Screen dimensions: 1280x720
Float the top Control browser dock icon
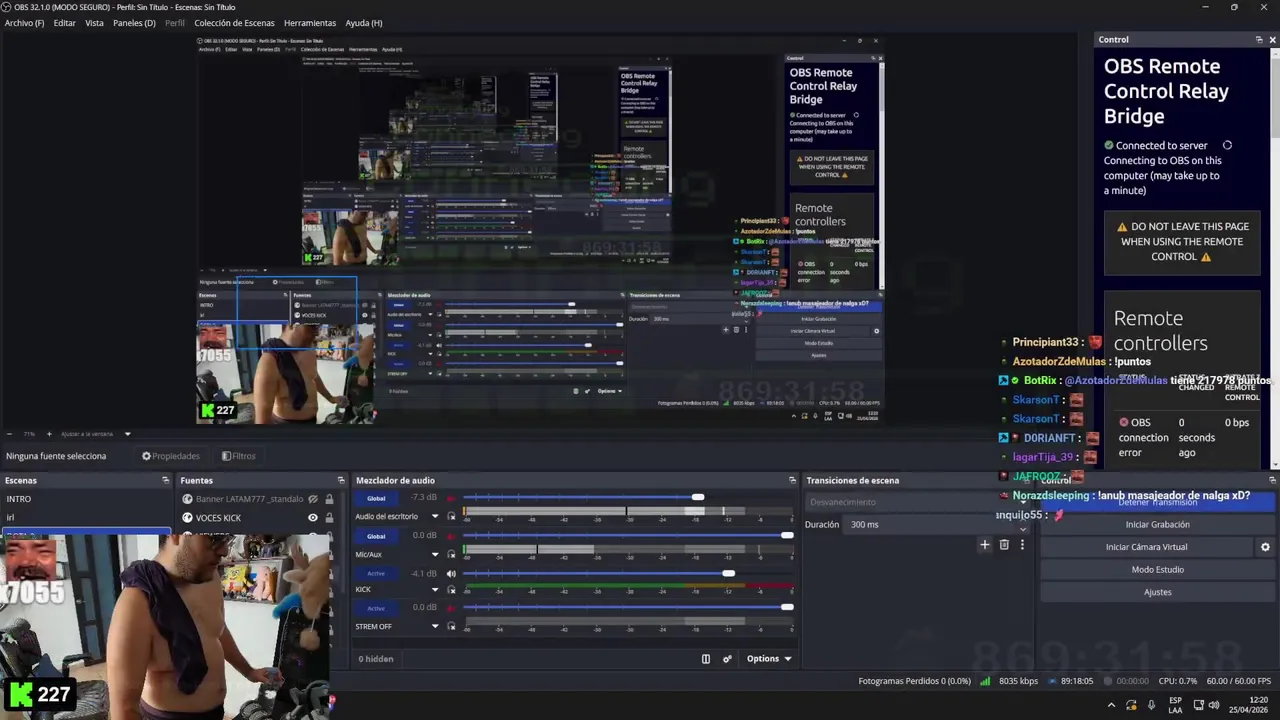[x=1259, y=39]
